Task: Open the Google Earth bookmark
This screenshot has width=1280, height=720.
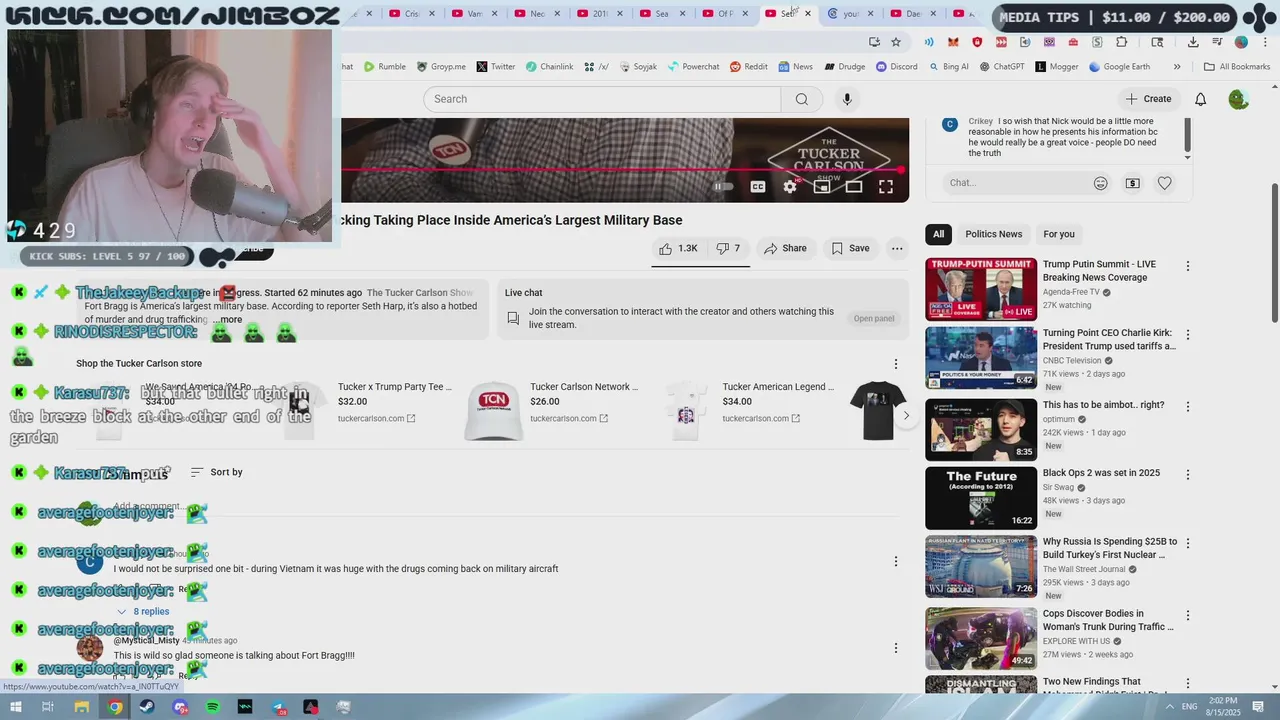Action: coord(1119,67)
